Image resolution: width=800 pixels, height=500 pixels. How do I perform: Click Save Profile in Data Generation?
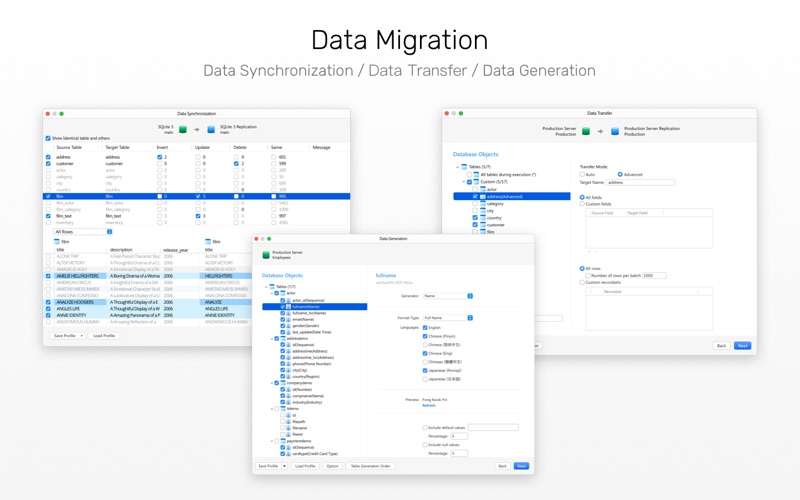[x=268, y=466]
